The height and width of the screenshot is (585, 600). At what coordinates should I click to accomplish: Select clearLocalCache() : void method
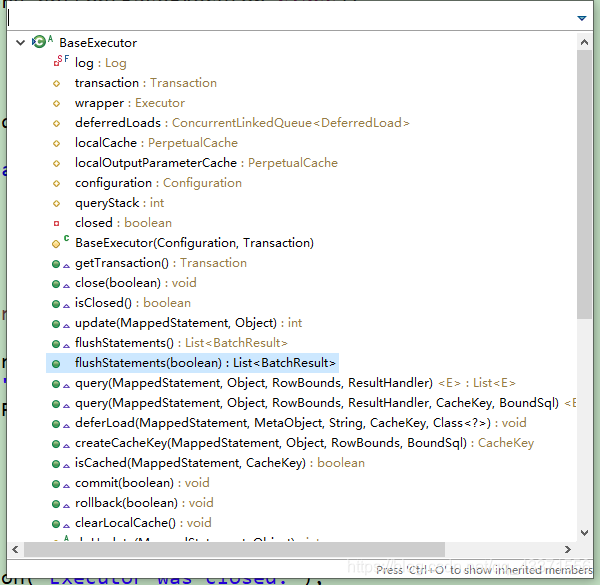(x=143, y=523)
